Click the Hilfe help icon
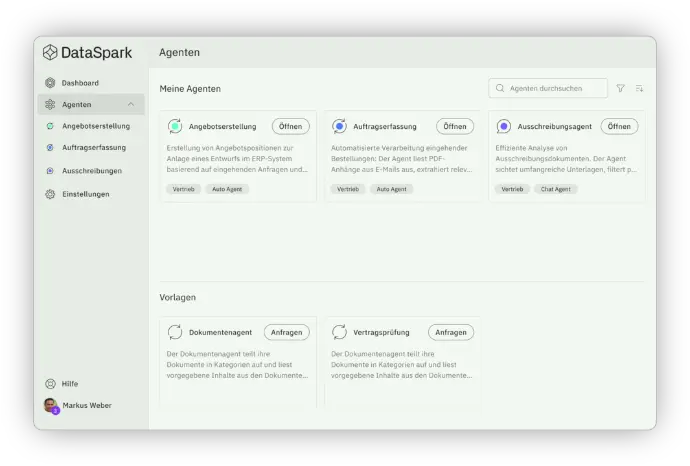690x466 pixels. tap(50, 384)
